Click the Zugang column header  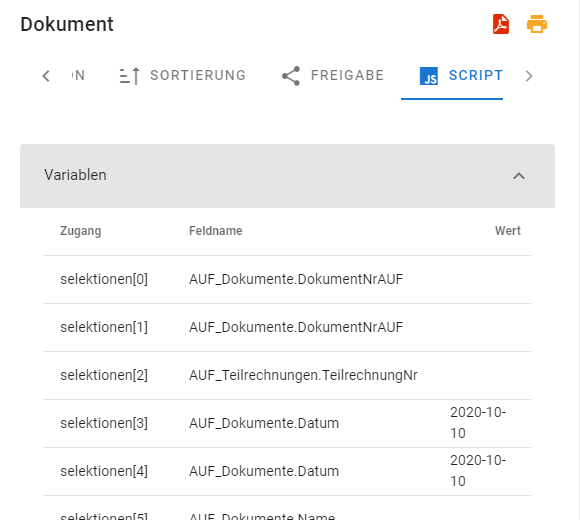click(81, 231)
